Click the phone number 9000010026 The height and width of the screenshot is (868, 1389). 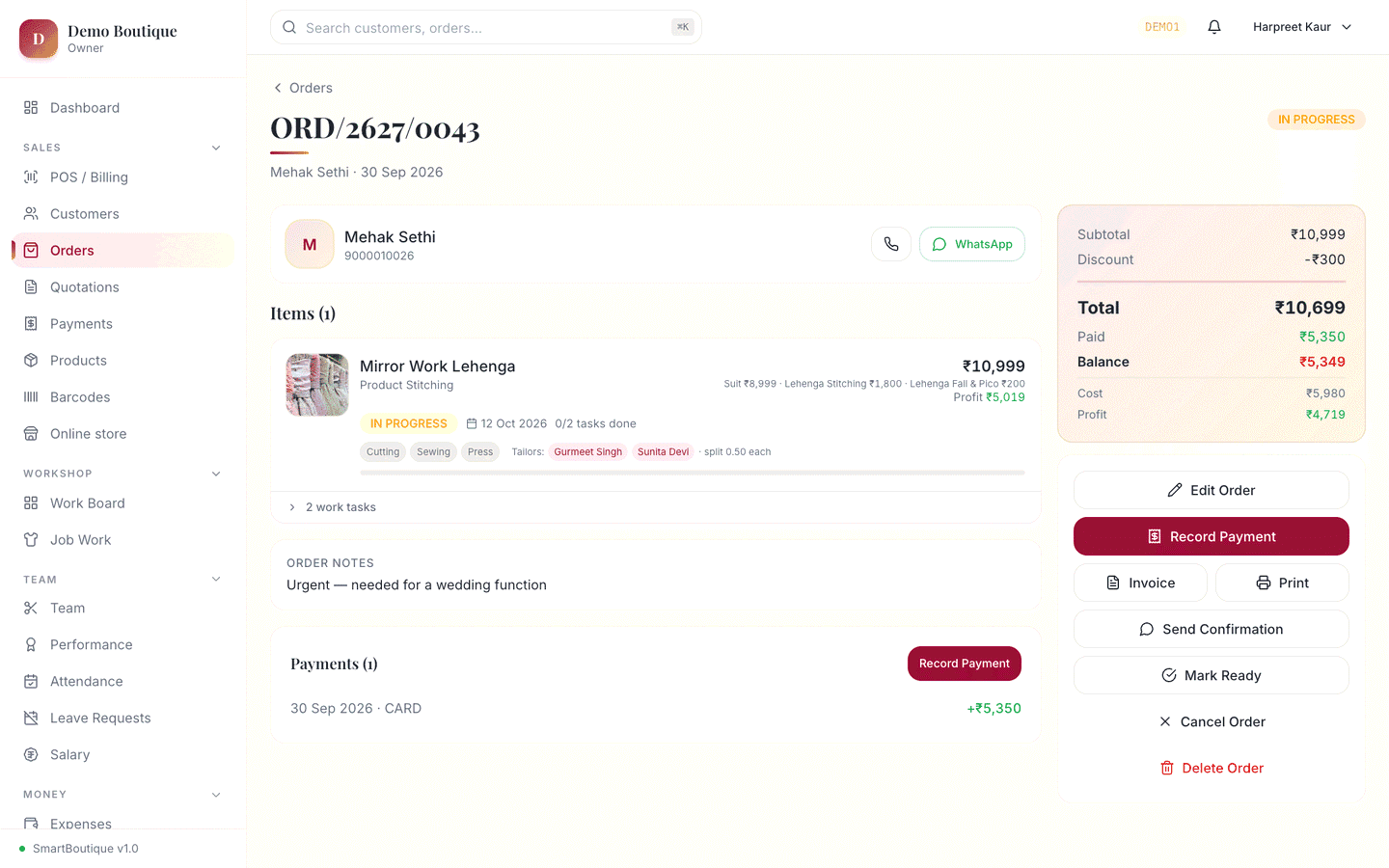(x=379, y=256)
